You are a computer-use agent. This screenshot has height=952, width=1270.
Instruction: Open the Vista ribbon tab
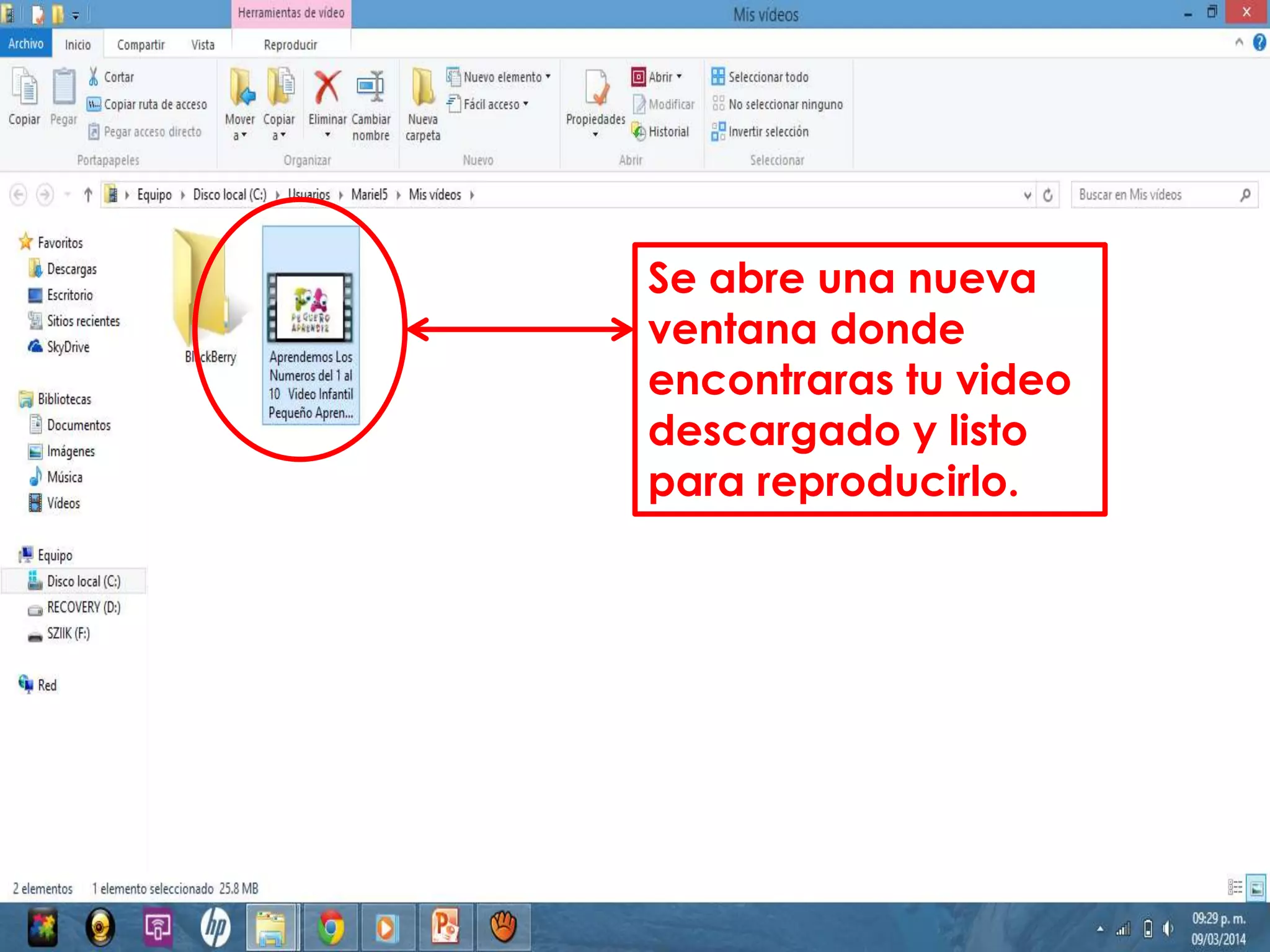tap(203, 45)
